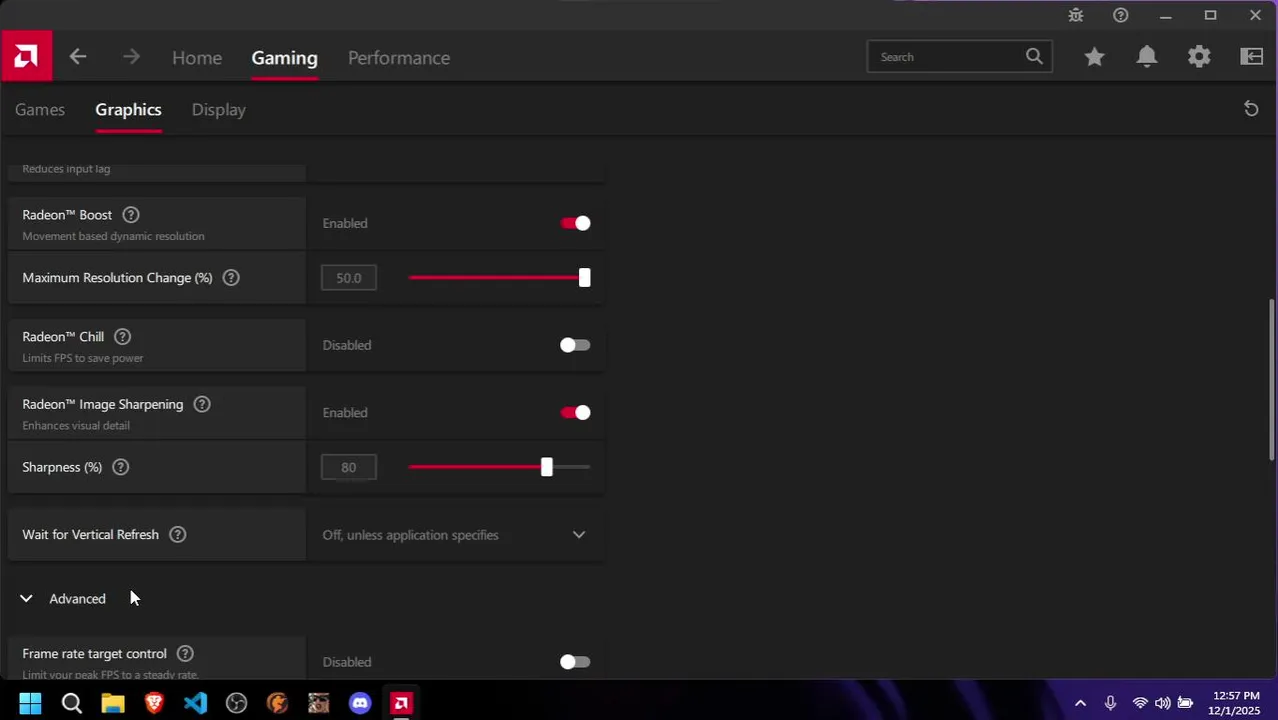
Task: Click the Radeon Boost label
Action: (x=67, y=215)
